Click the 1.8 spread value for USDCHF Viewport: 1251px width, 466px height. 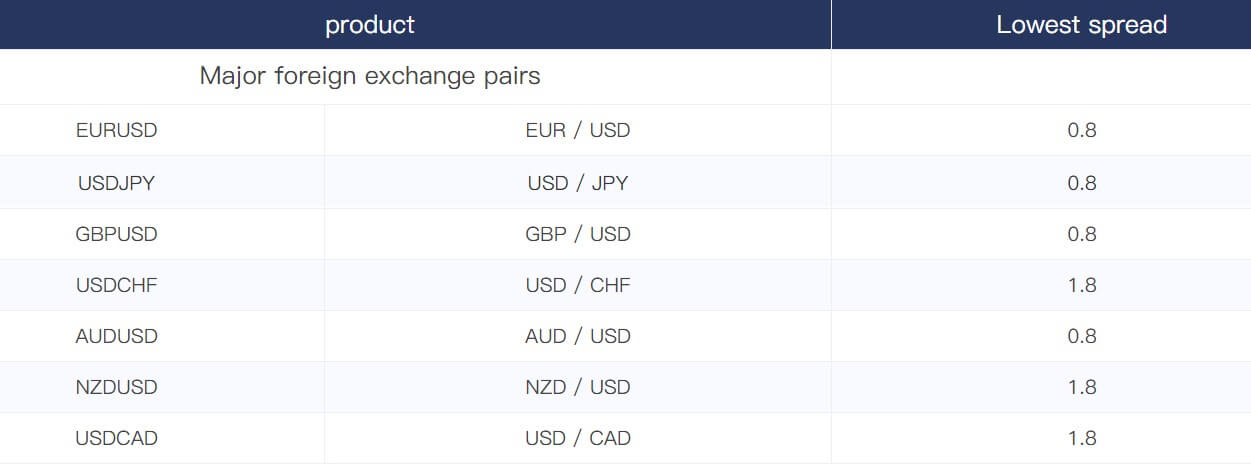pos(1082,285)
